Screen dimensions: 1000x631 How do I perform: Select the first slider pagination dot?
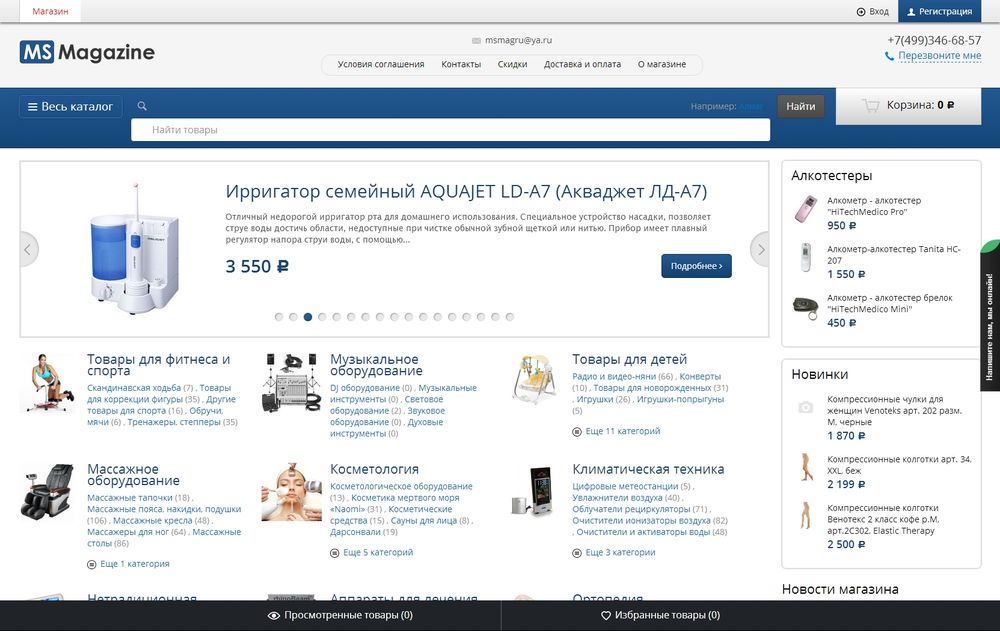(x=279, y=316)
